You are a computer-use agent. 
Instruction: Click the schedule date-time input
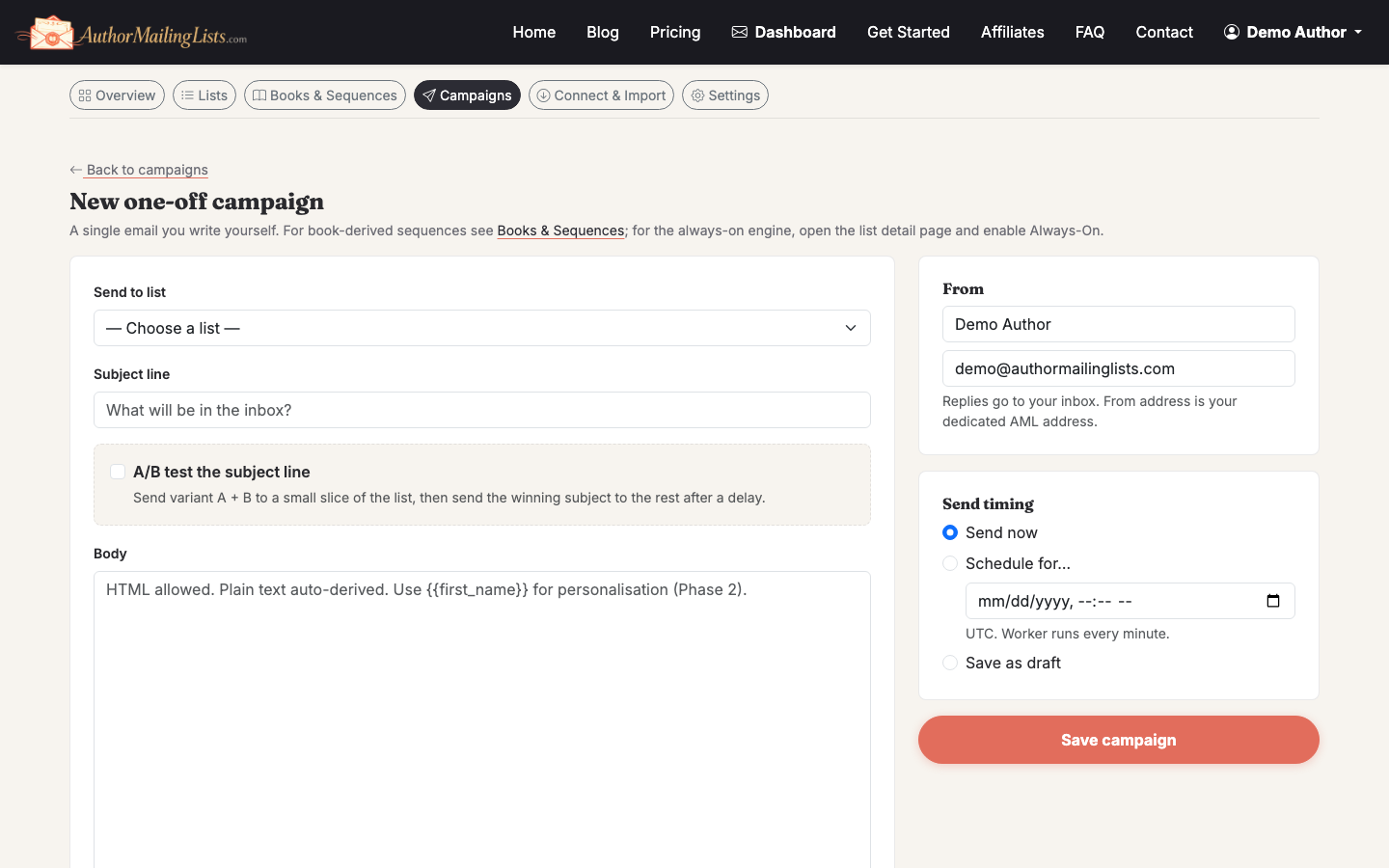click(x=1130, y=601)
